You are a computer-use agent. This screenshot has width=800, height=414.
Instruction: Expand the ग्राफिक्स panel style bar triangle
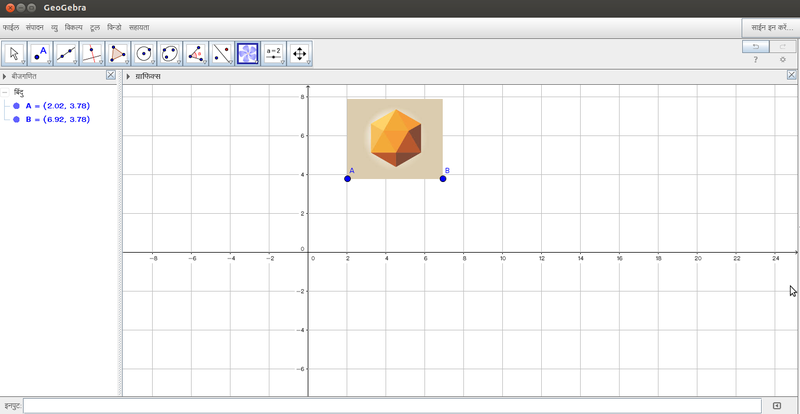tap(128, 77)
